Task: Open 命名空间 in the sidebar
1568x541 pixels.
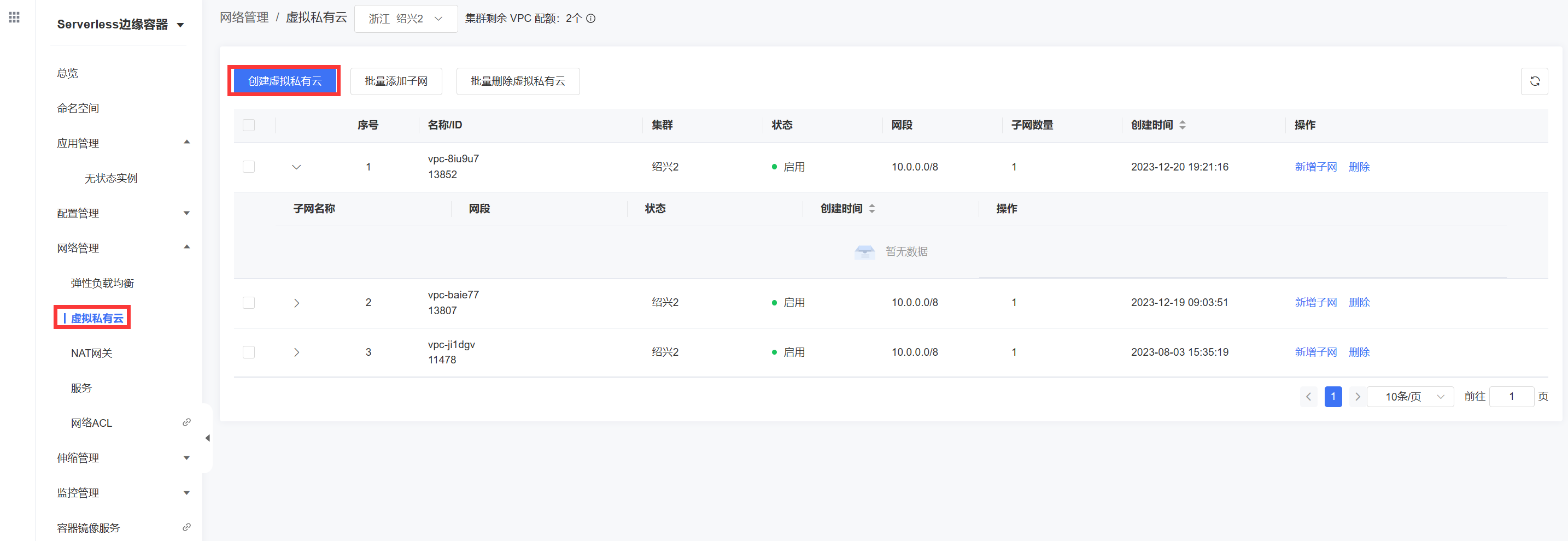Action: point(78,108)
